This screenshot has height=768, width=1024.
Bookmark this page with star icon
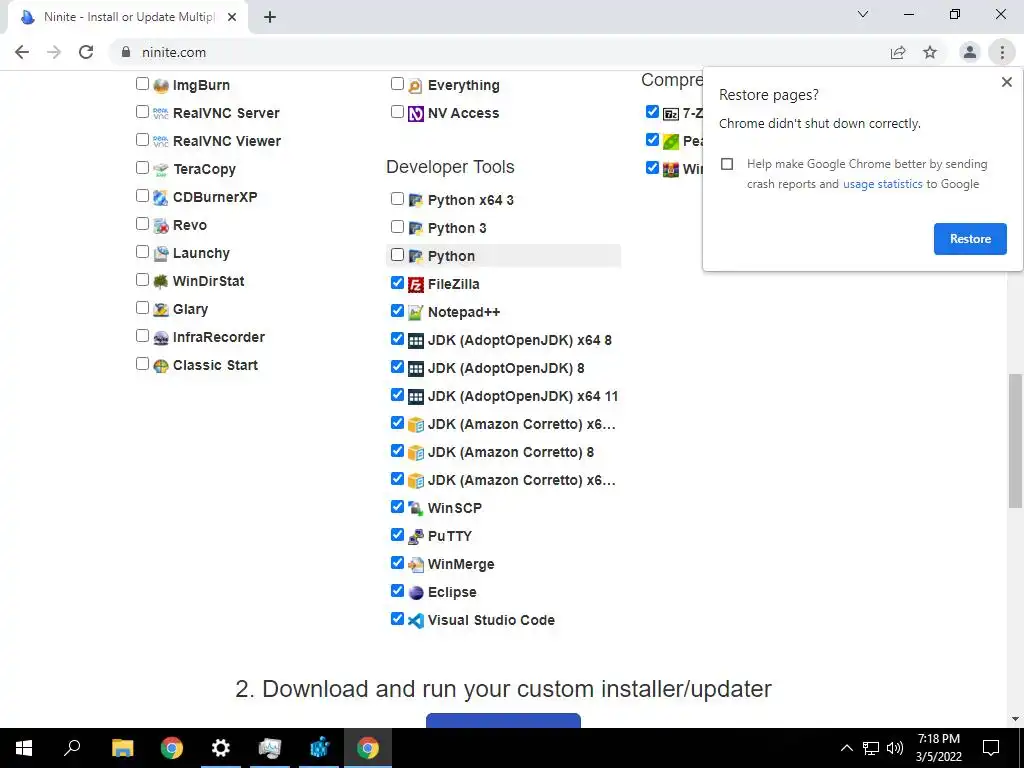click(x=930, y=52)
